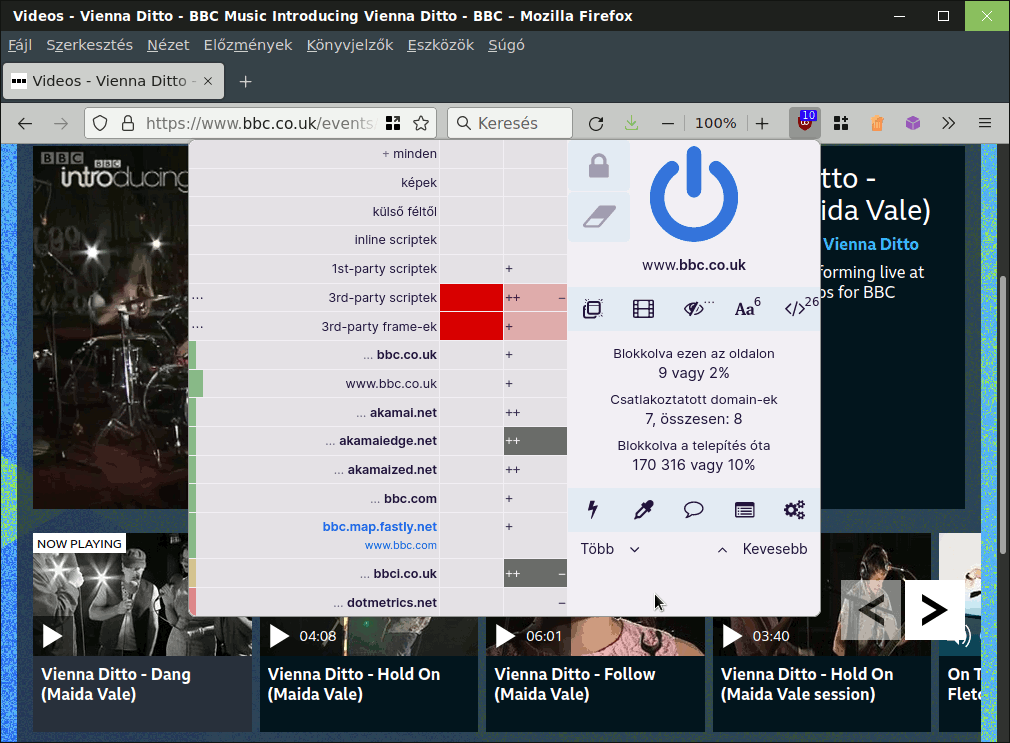Click the bbc.map.fastly.net domain entry
Viewport: 1010px width, 743px height.
click(x=379, y=527)
